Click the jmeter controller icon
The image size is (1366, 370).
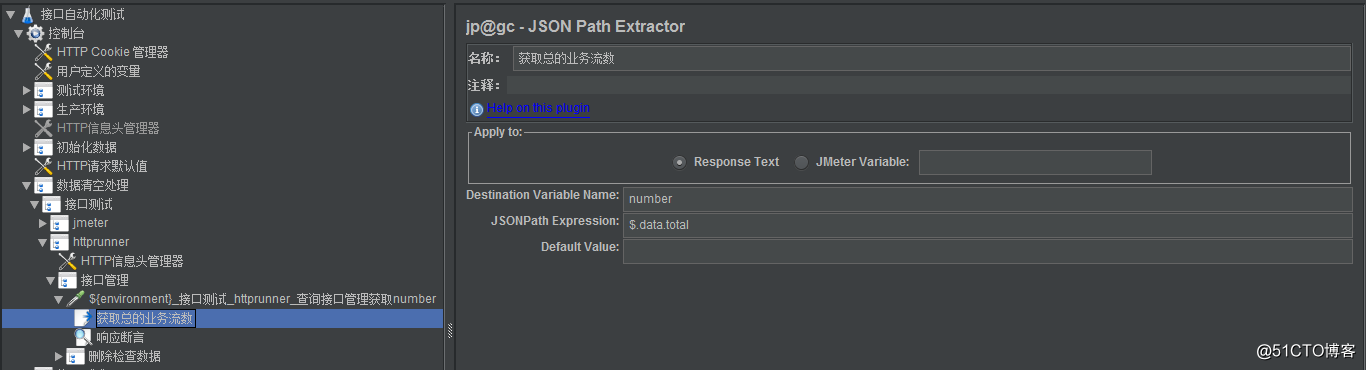click(x=60, y=223)
